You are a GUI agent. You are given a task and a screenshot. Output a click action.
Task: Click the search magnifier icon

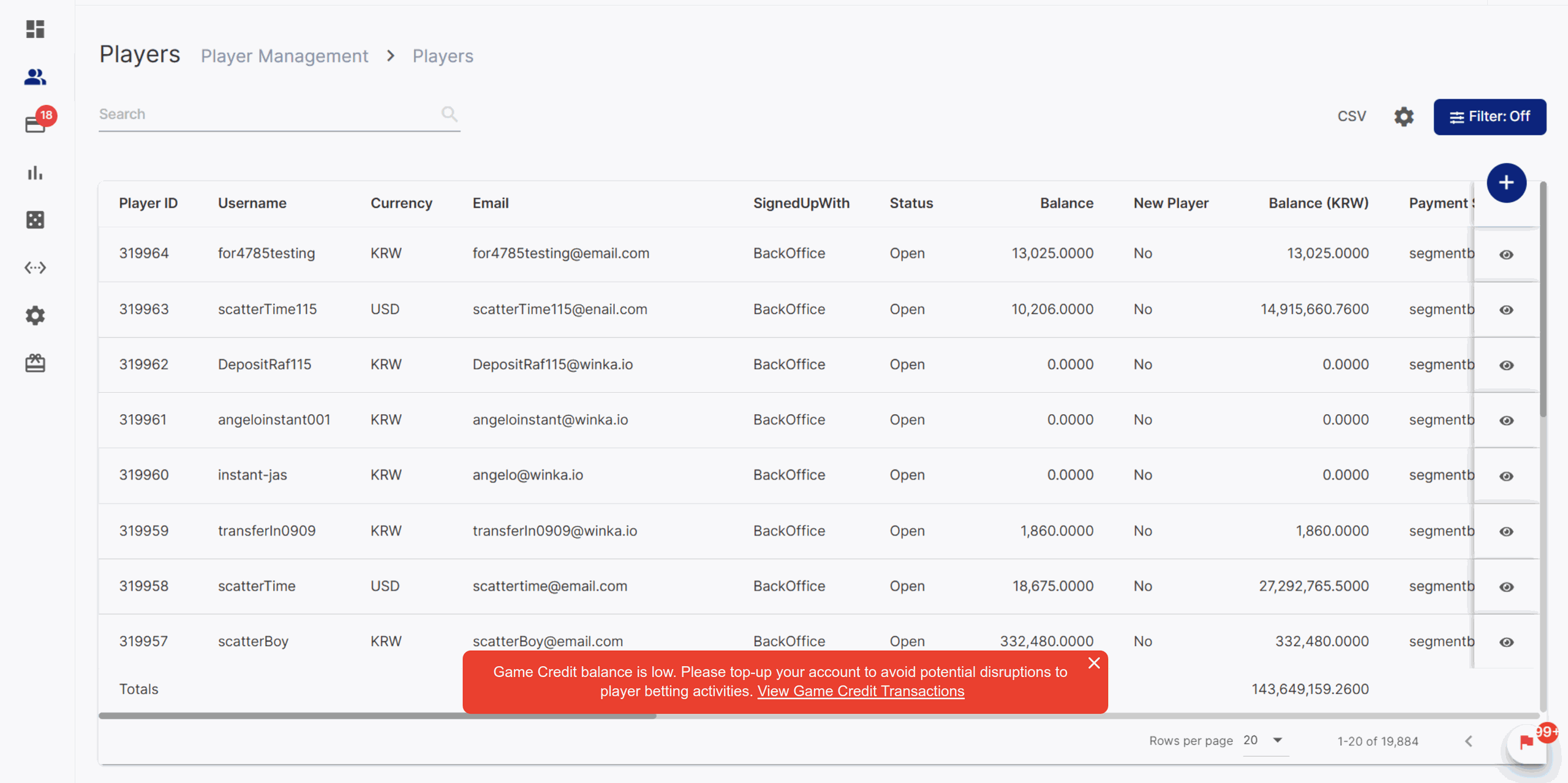pyautogui.click(x=450, y=114)
